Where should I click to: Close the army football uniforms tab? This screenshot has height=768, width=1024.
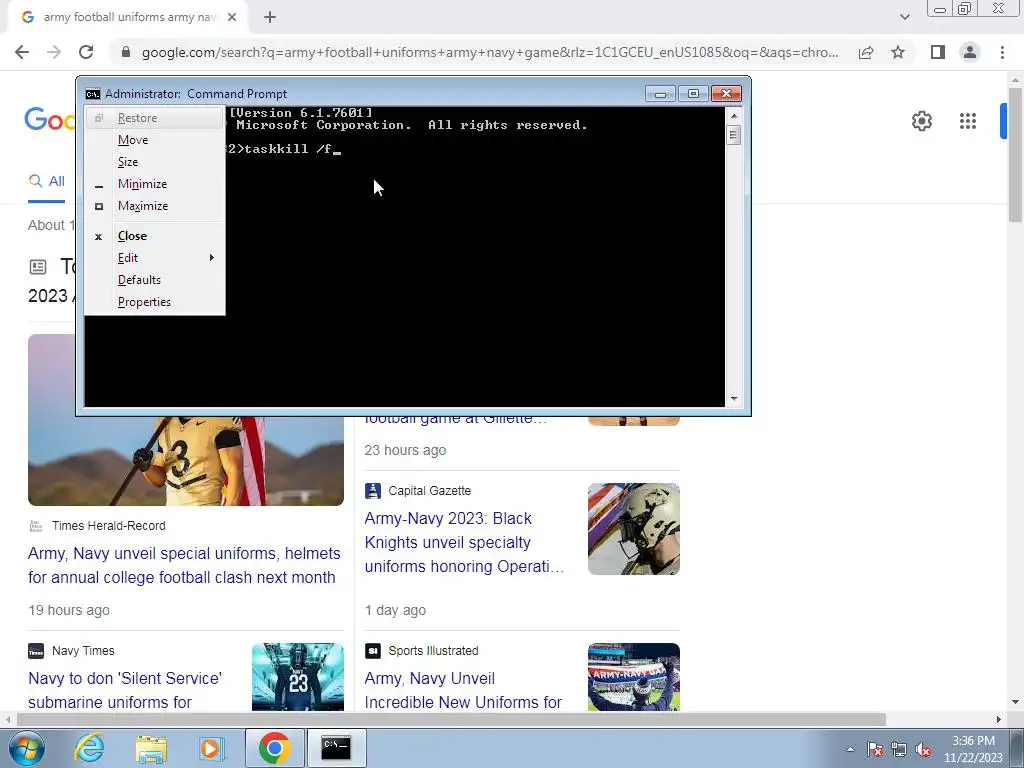[232, 17]
